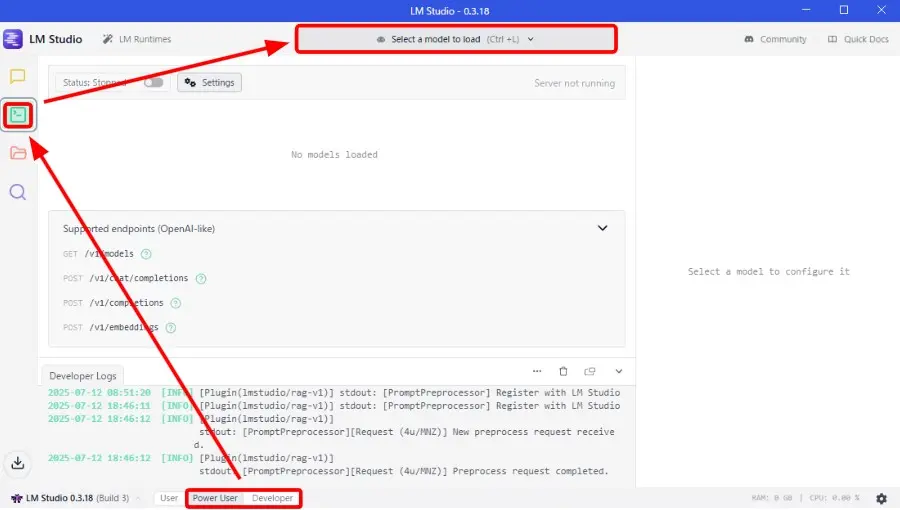900x510 pixels.
Task: Collapse the Supported endpoints section
Action: coord(602,228)
